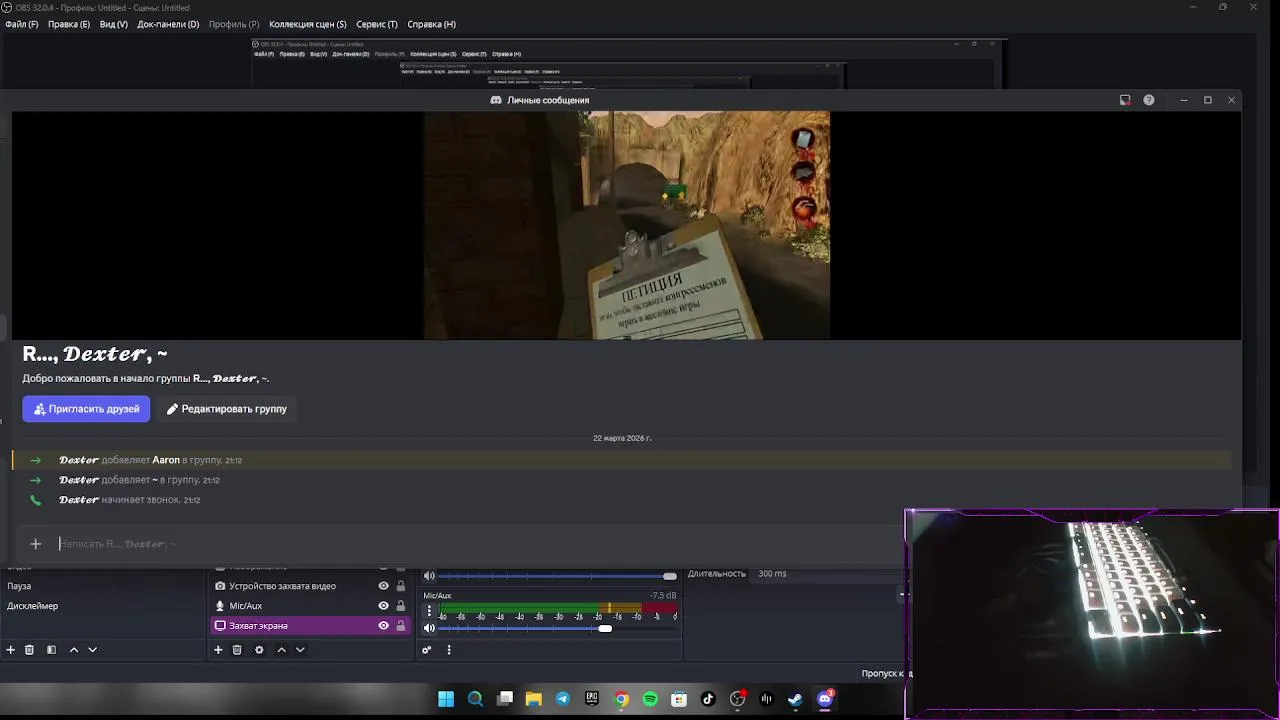The height and width of the screenshot is (720, 1280).
Task: Delete the selected scene with trash icon
Action: tap(29, 650)
